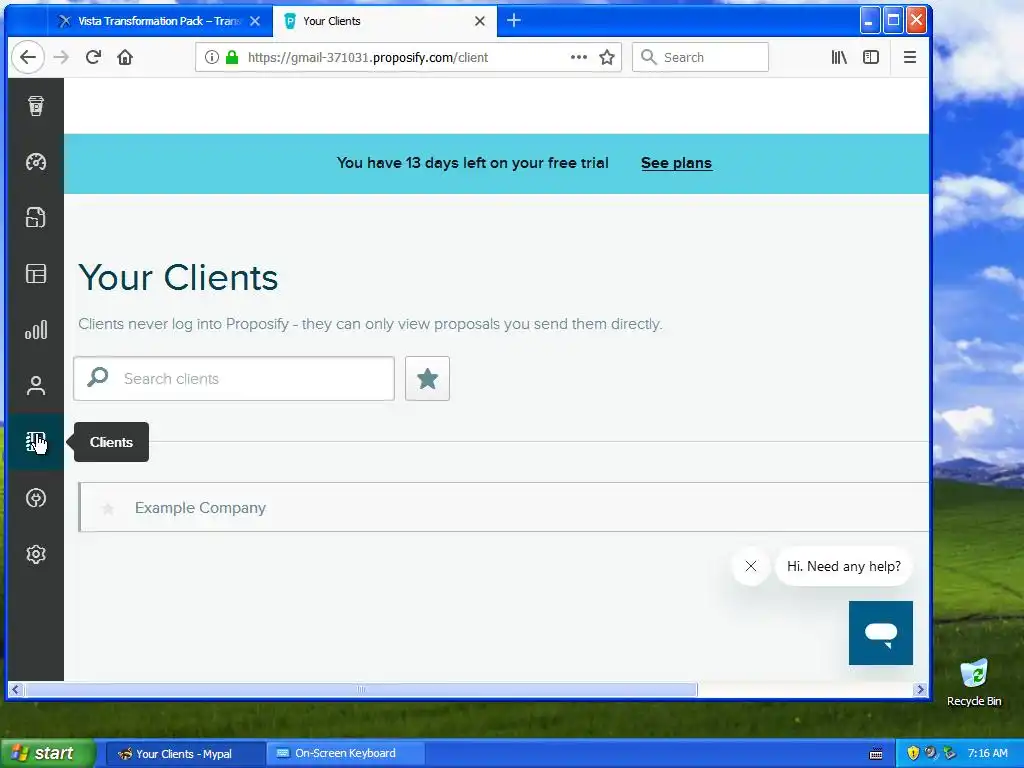Select Your Clients - Mypal taskbar button
The height and width of the screenshot is (768, 1024).
click(183, 754)
